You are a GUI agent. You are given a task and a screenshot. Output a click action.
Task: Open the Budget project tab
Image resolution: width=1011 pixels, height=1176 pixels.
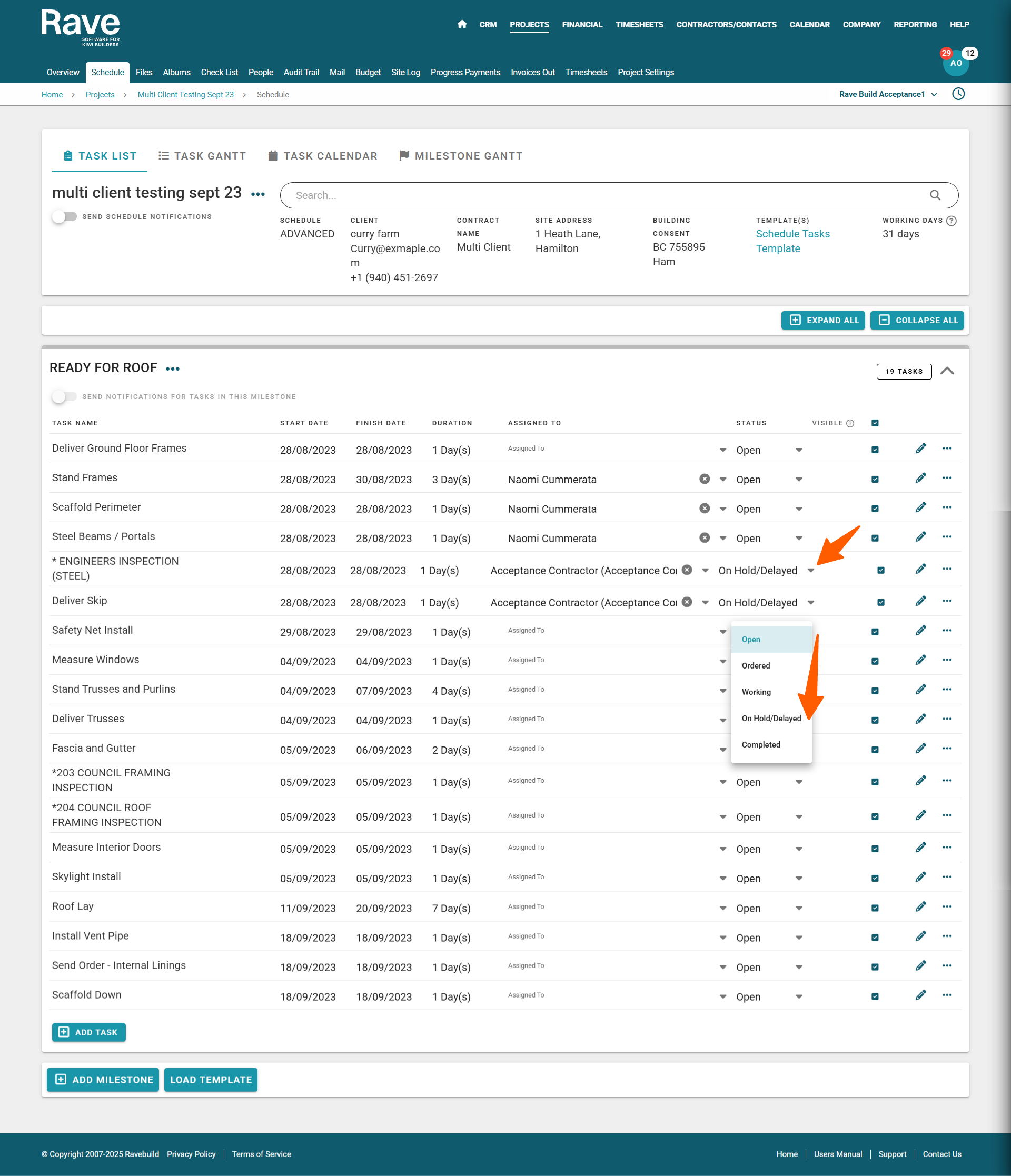coord(367,73)
